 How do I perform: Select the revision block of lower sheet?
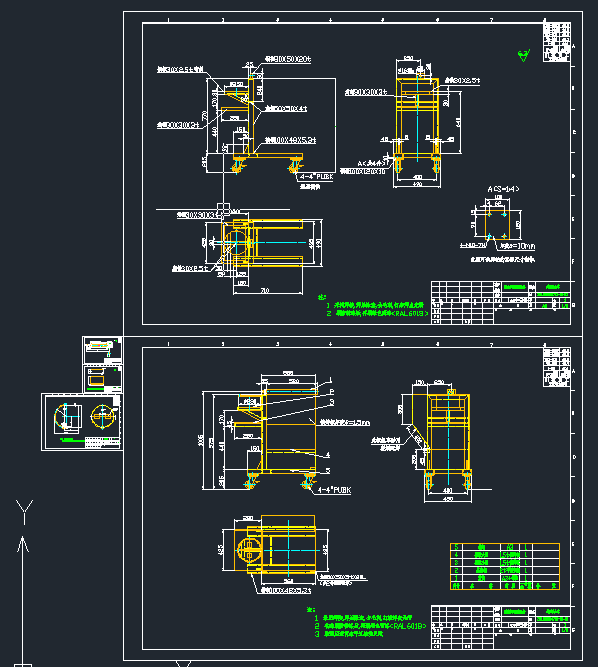pos(556,367)
